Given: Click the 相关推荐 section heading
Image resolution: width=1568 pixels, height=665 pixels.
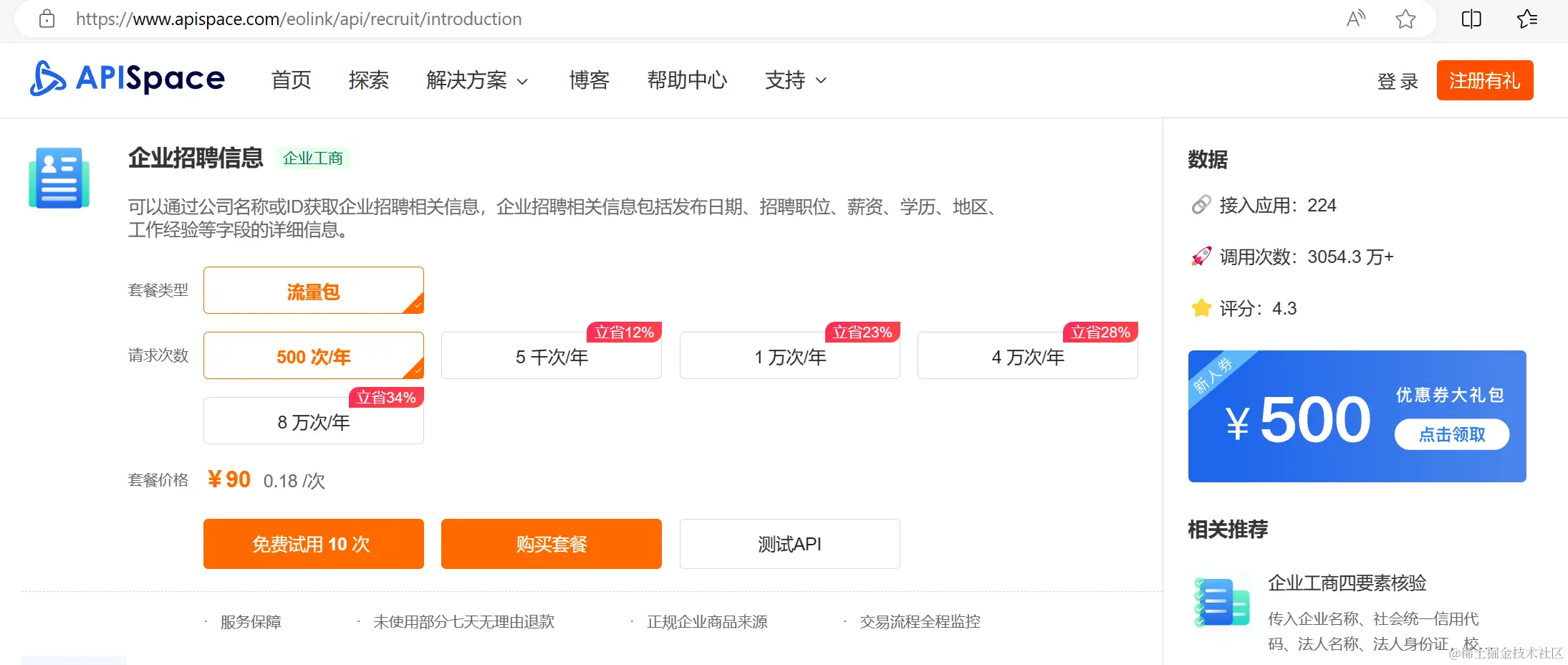Looking at the screenshot, I should (1228, 529).
